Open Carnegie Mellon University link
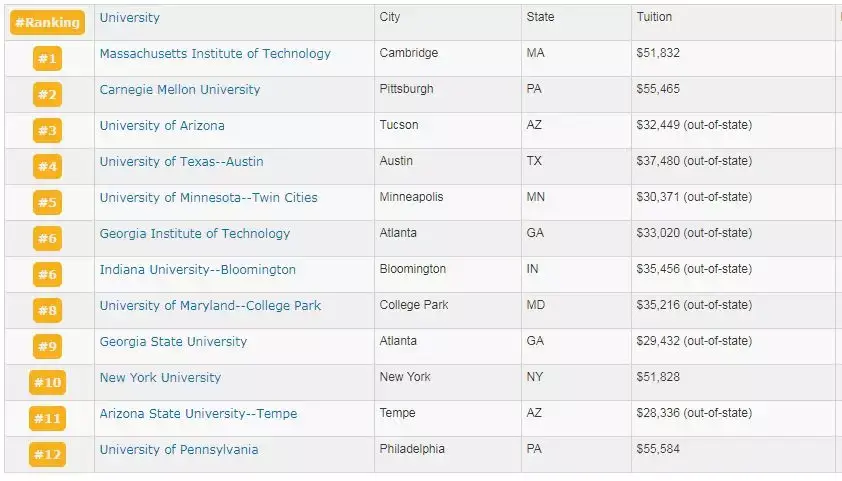Viewport: 842px width, 481px height. (x=180, y=90)
